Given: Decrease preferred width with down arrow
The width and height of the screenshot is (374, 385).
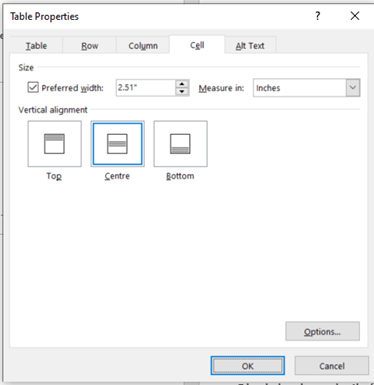Looking at the screenshot, I should point(182,92).
